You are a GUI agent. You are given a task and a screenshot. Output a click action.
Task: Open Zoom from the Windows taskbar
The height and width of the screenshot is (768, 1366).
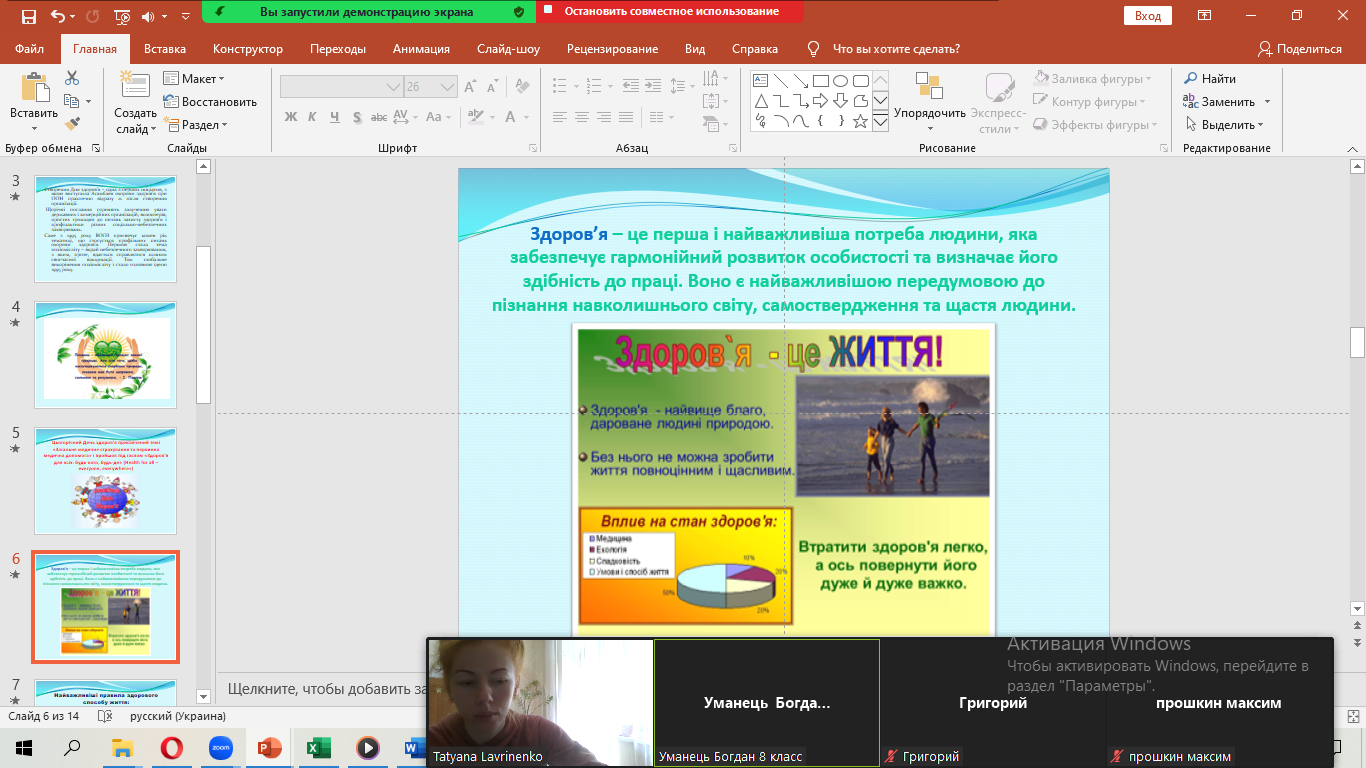[x=220, y=747]
